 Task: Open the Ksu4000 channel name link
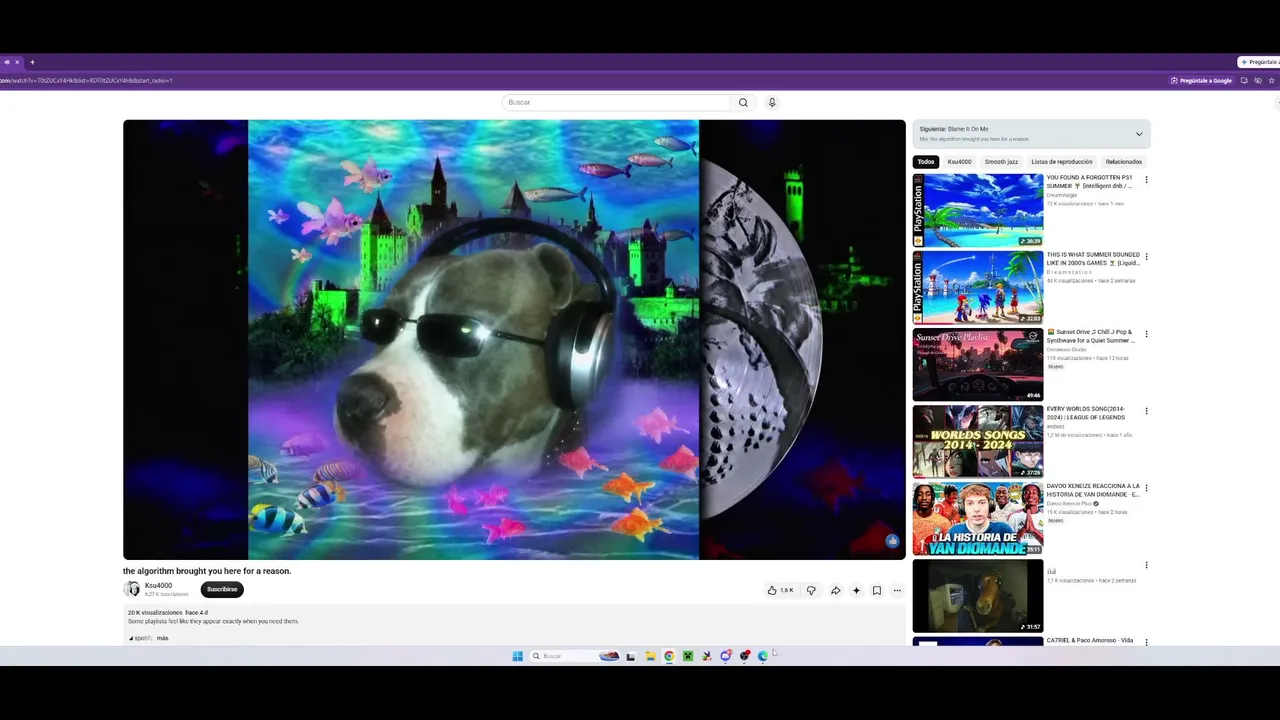tap(158, 586)
